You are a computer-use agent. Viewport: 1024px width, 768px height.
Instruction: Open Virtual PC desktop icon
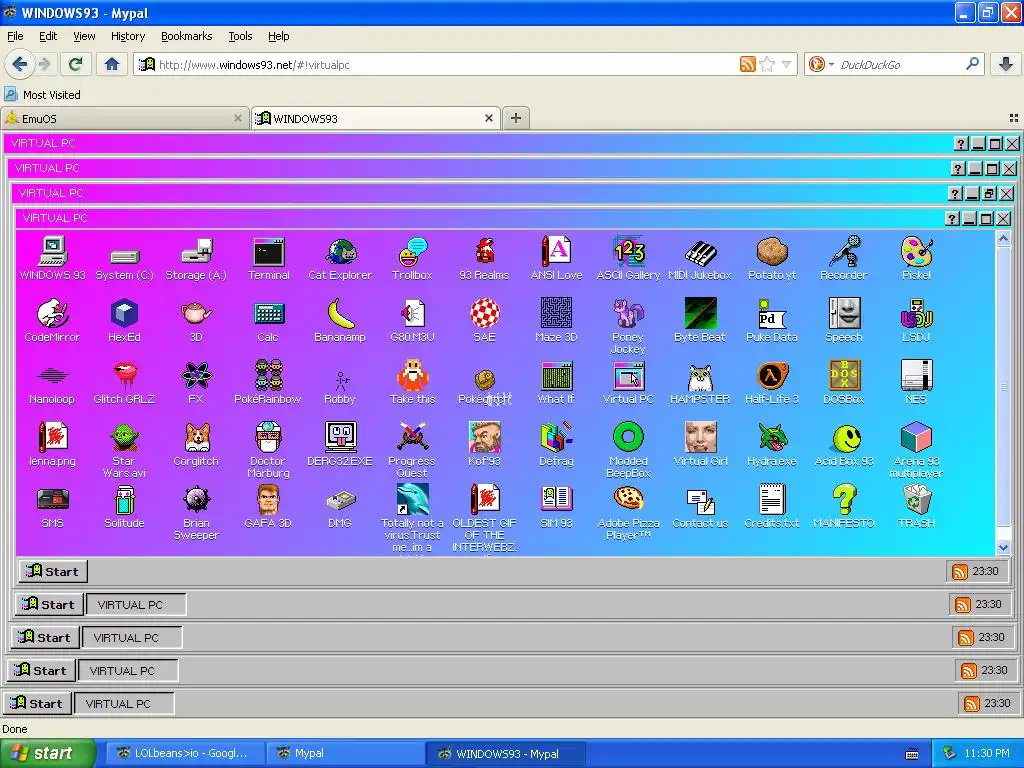tap(628, 383)
